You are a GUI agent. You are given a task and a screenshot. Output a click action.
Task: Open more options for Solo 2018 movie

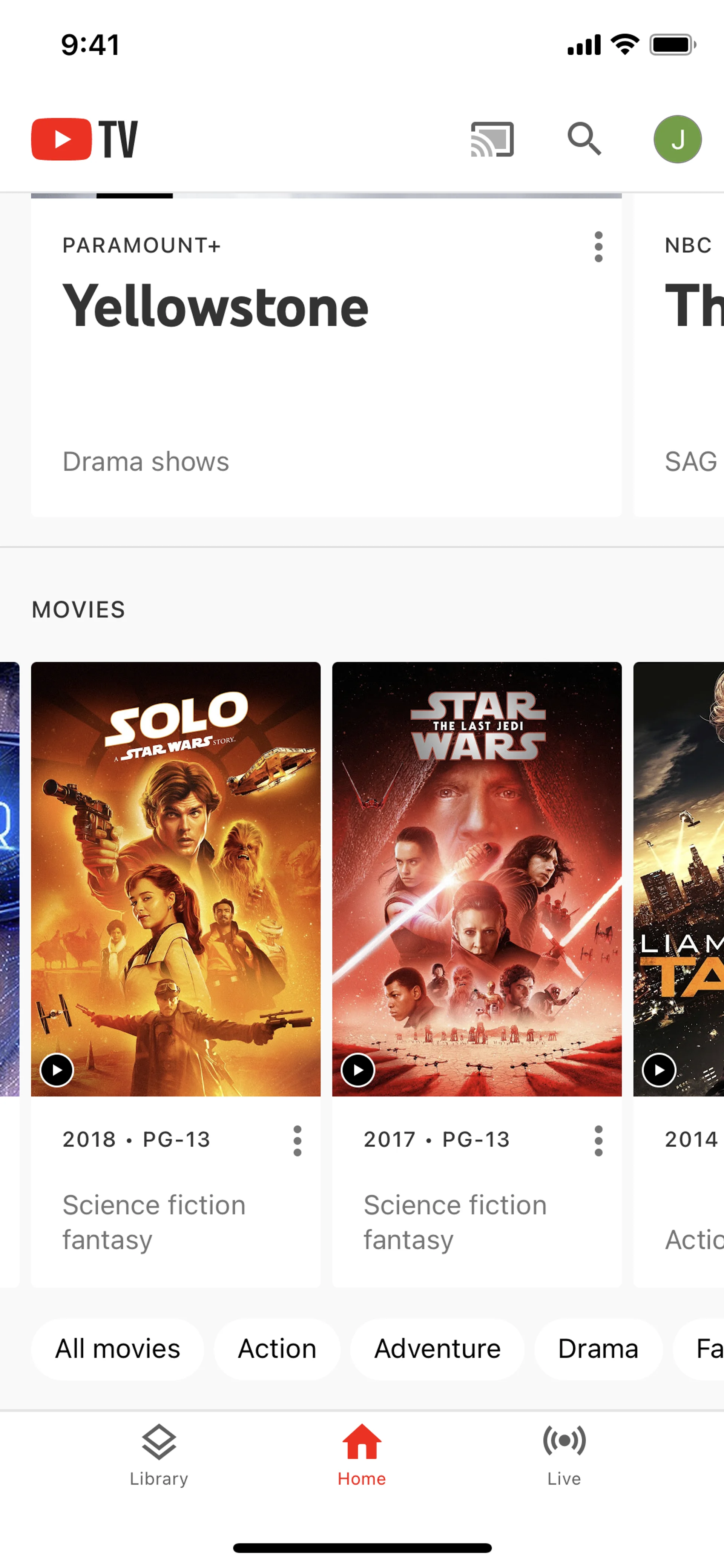tap(298, 1140)
